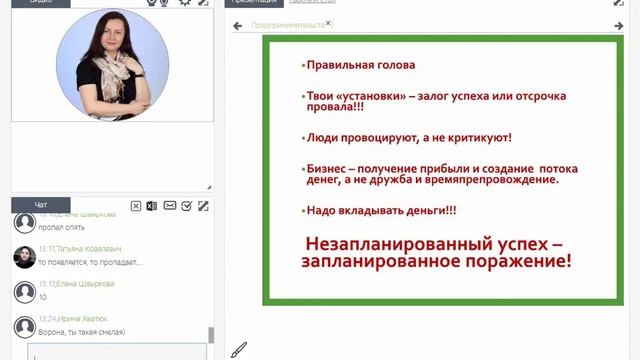Screen dimensions: 640x360
Task: Click Елена Шавыркова's avatar at 13:17
Action: click(25, 292)
